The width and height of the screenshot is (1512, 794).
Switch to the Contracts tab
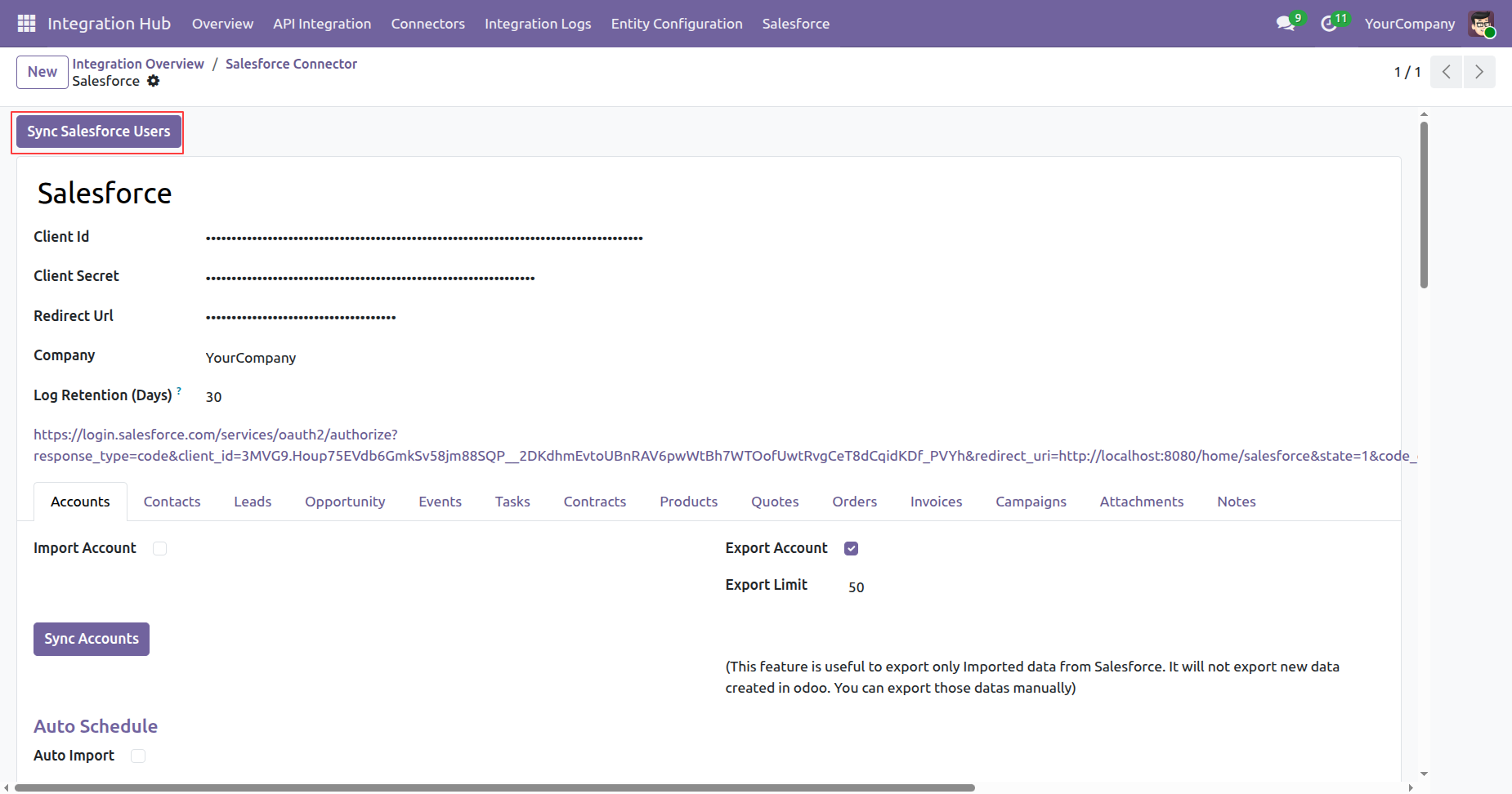(x=595, y=502)
